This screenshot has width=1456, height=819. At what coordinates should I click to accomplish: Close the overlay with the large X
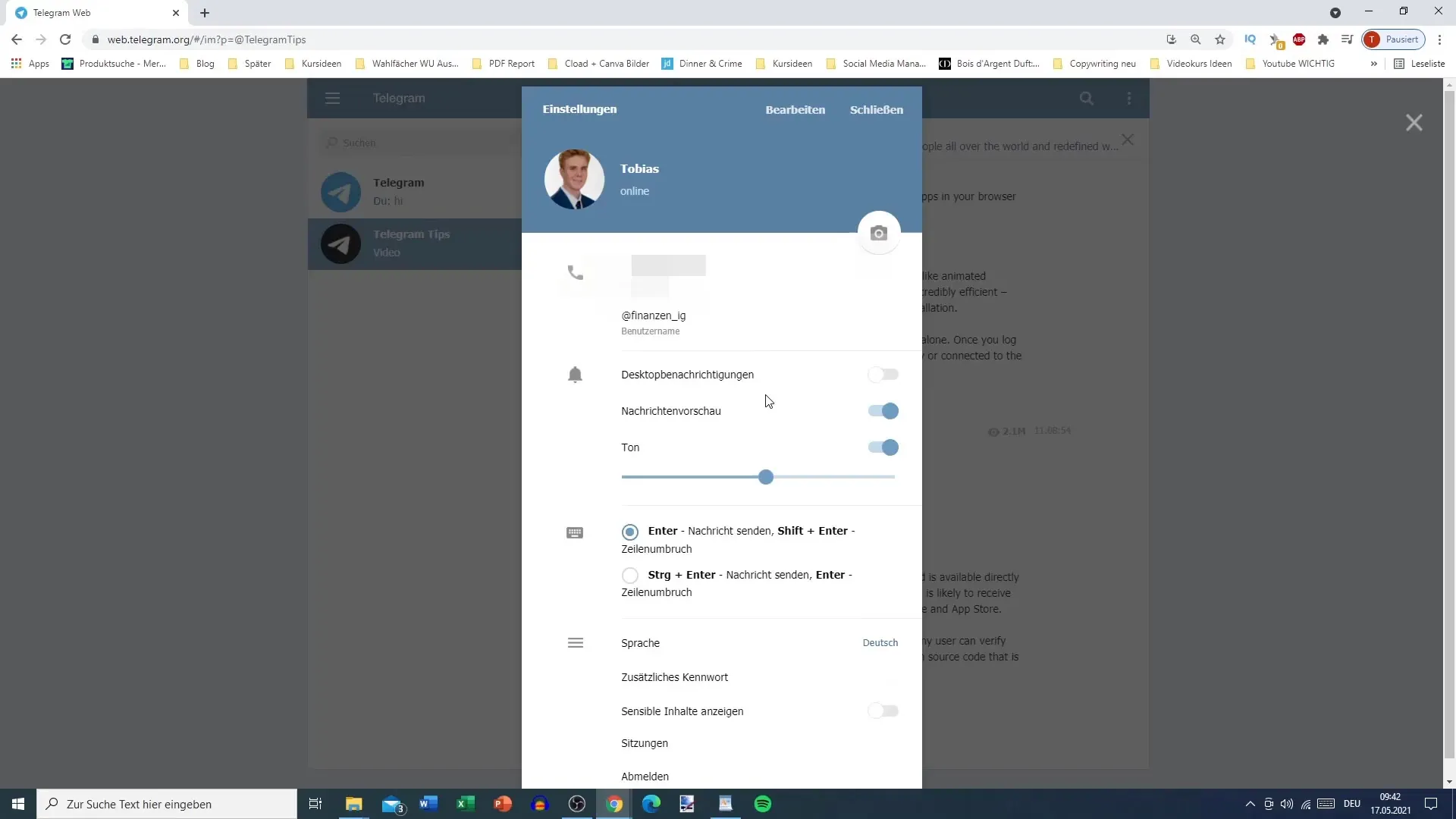[1414, 123]
